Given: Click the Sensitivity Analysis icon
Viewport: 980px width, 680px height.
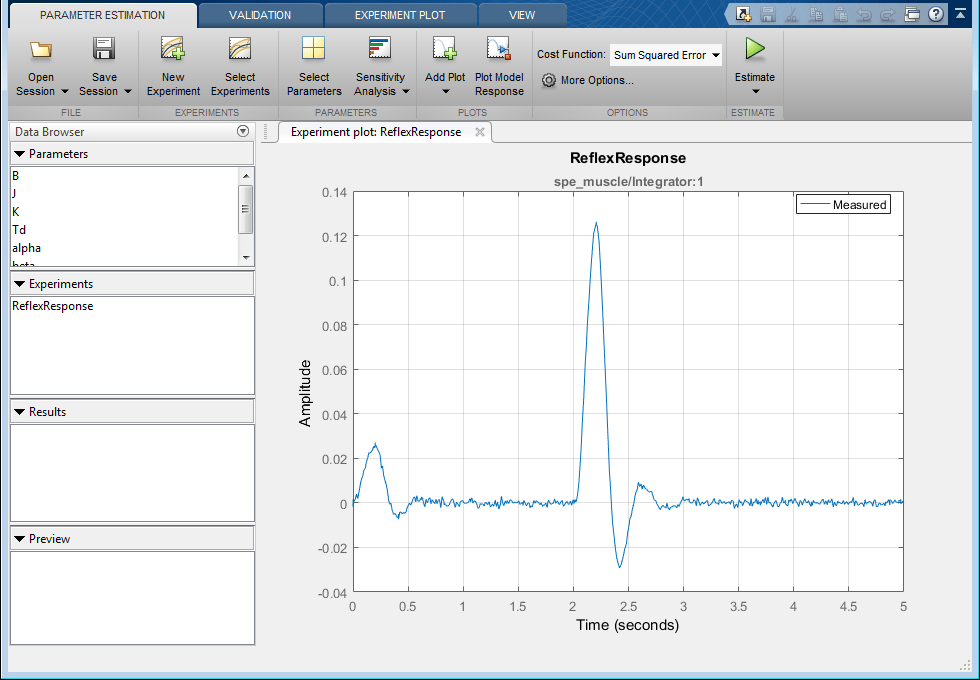Looking at the screenshot, I should [380, 48].
